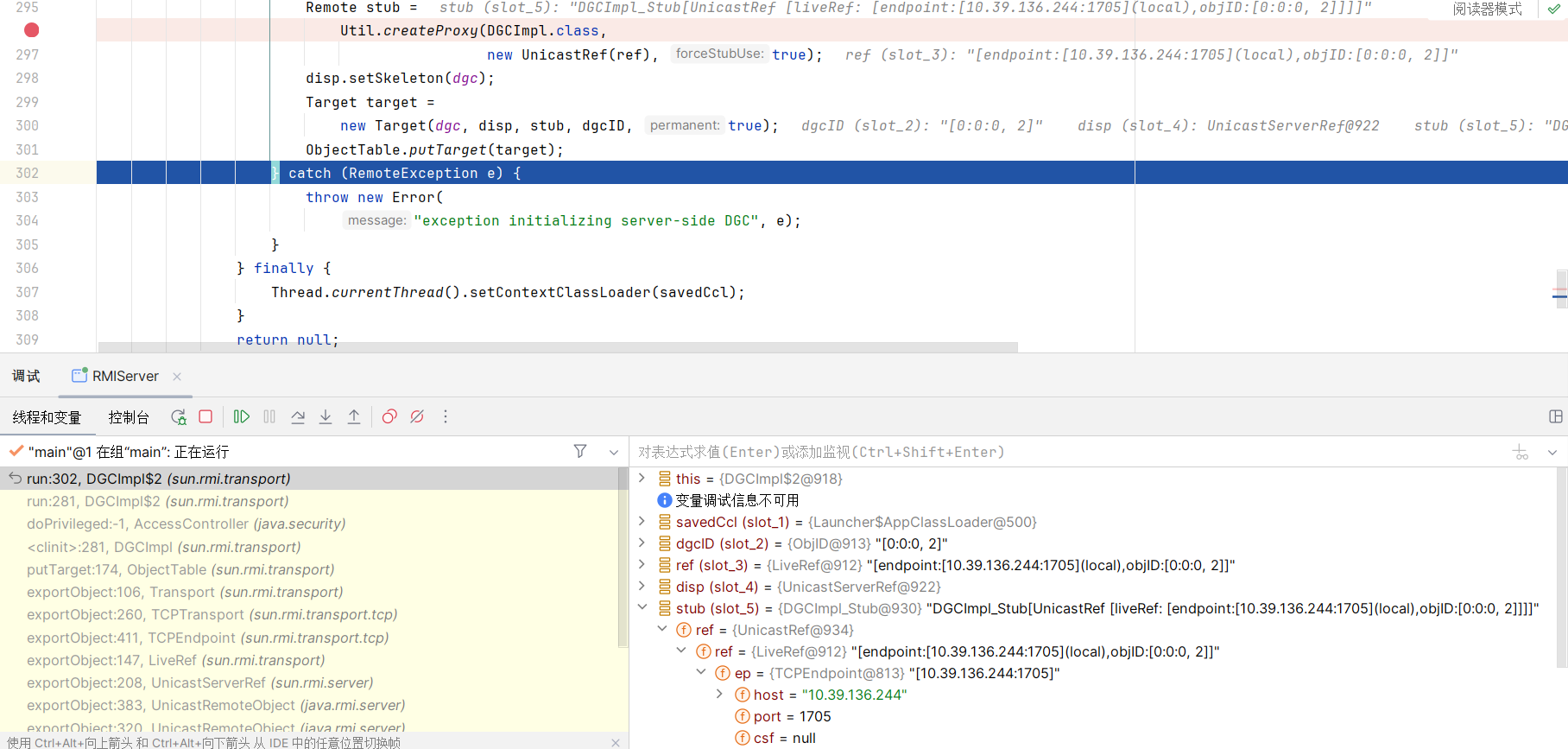The height and width of the screenshot is (749, 1568).
Task: Dismiss the frame-switching hint bar
Action: pos(615,742)
